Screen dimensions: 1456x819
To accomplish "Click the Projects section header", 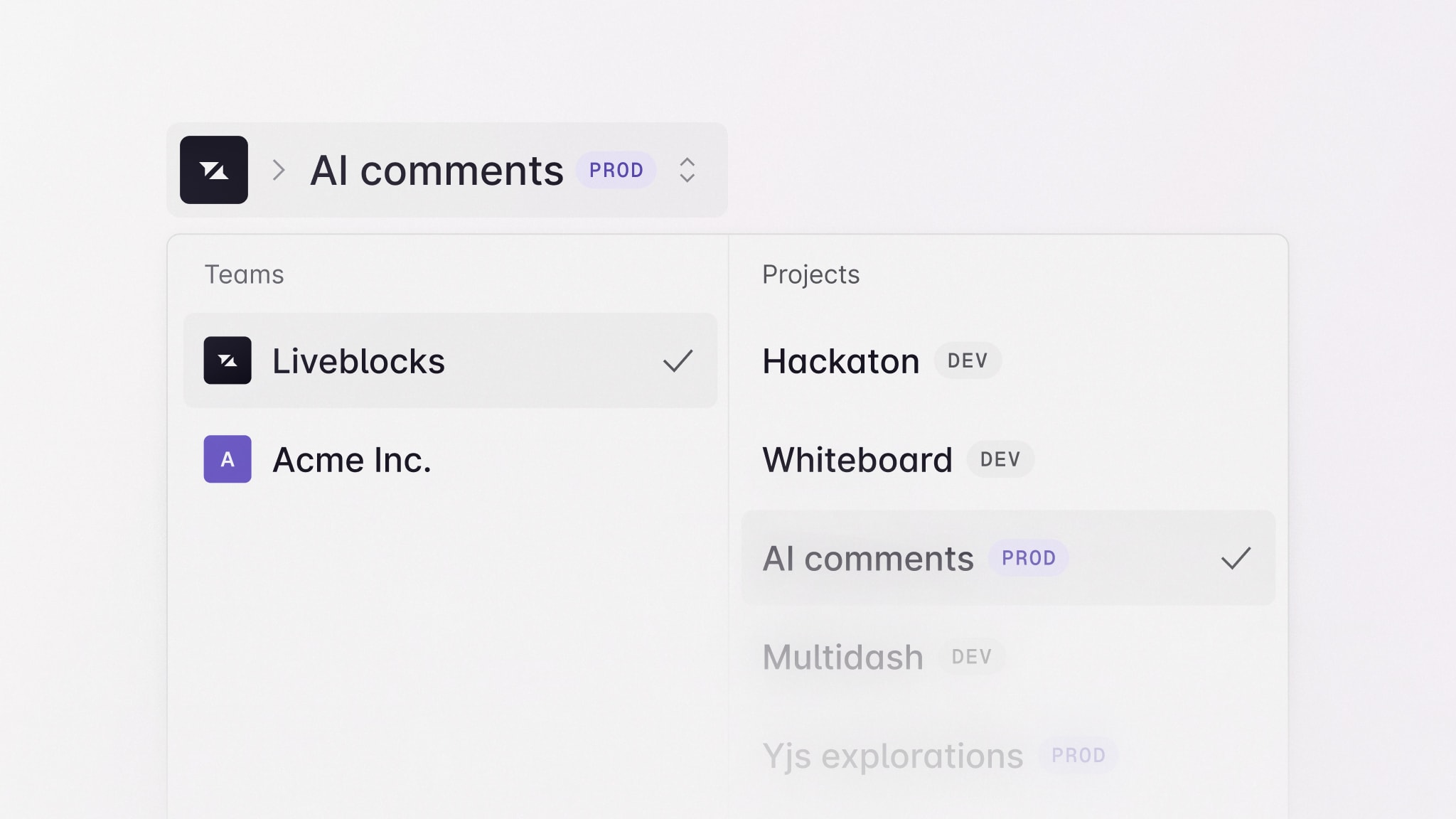I will [811, 274].
